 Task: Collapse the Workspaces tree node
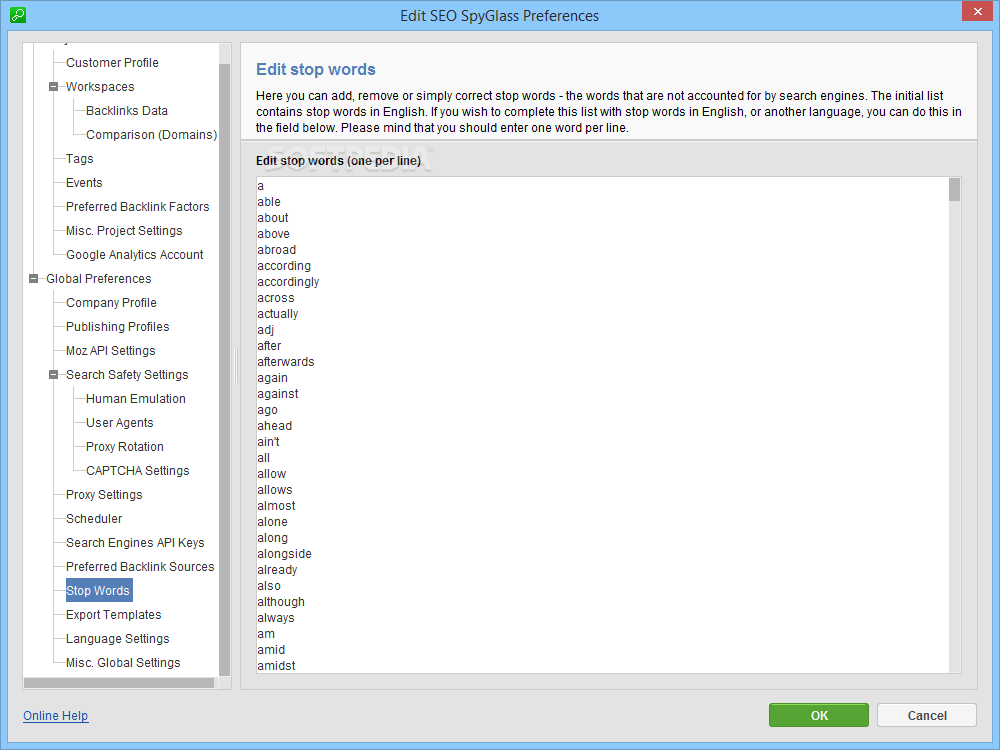54,87
